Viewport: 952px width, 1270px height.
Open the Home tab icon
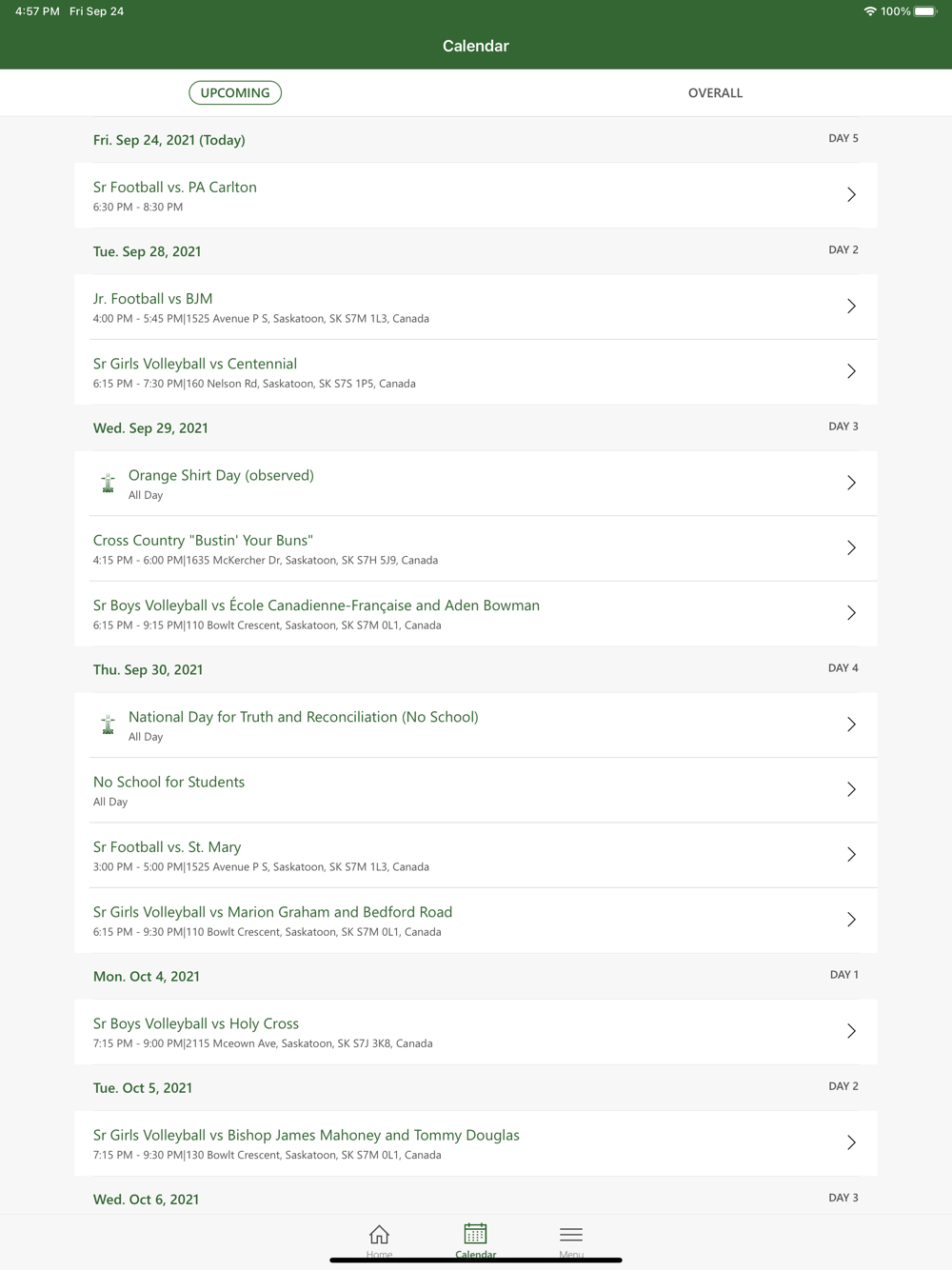point(379,1235)
